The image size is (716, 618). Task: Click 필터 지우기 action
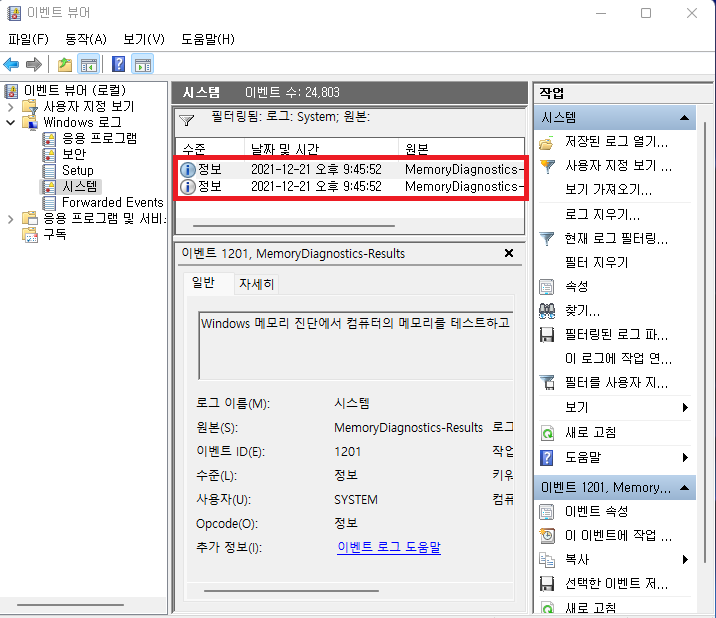tap(596, 263)
